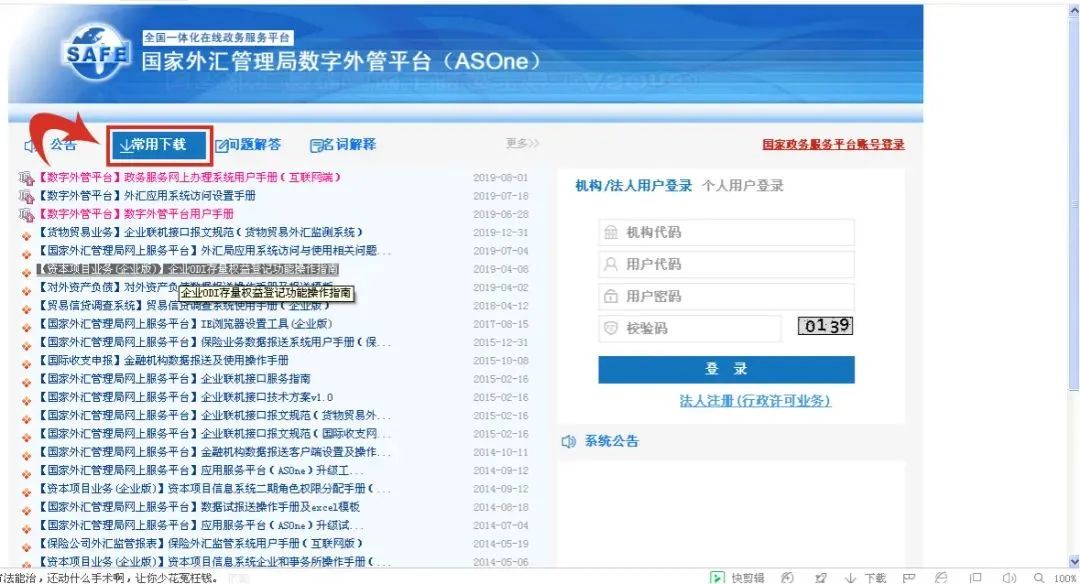1080x584 pixels.
Task: Click the IE compatibility mode icon
Action: coord(941,578)
